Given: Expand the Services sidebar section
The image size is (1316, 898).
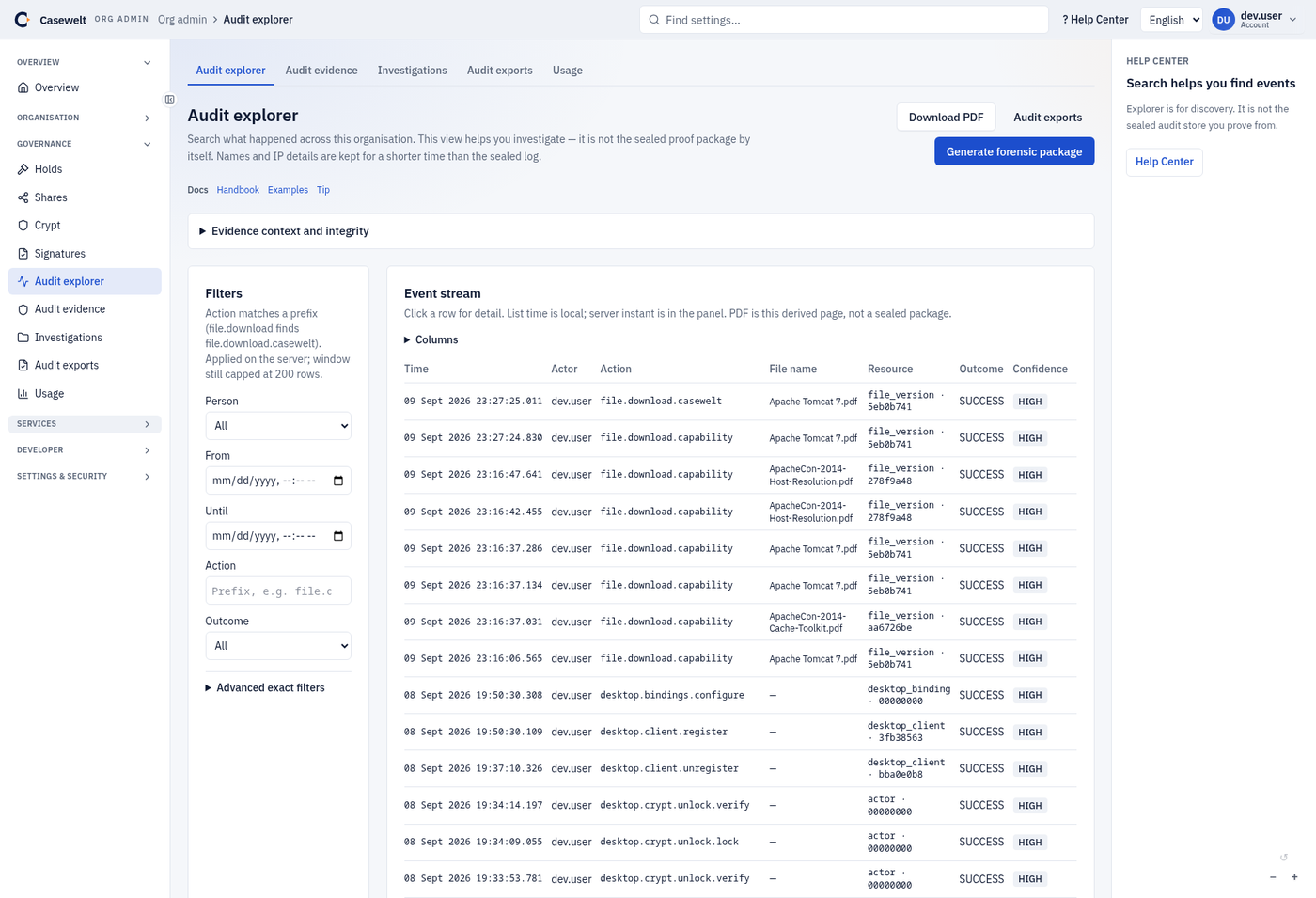Looking at the screenshot, I should coord(85,424).
